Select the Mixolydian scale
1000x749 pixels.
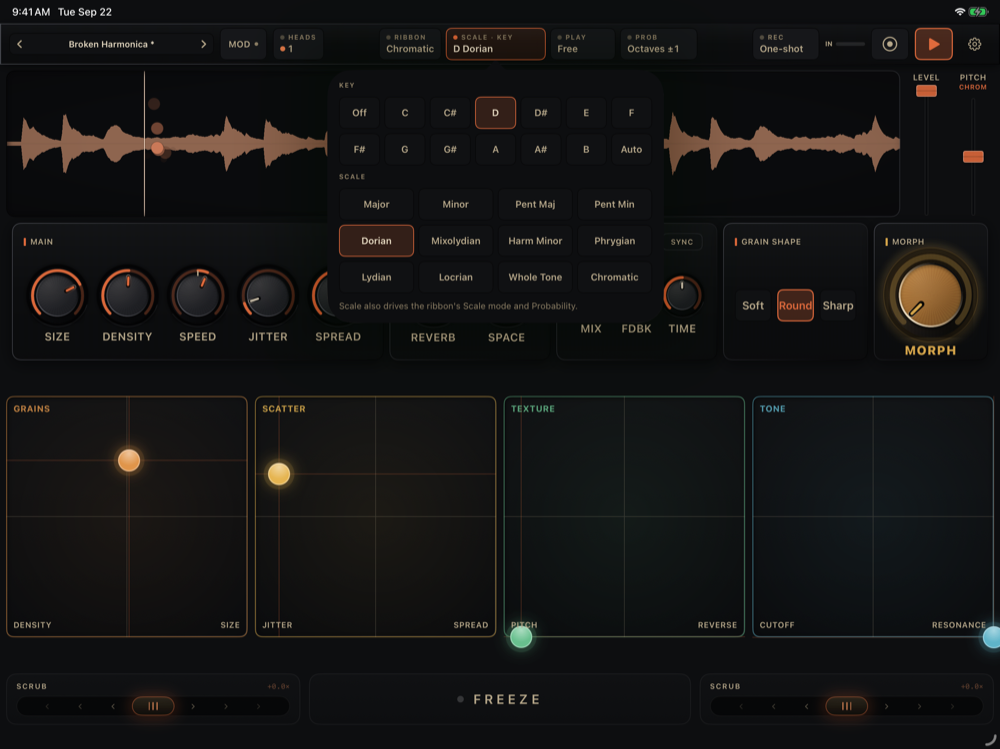pos(455,241)
